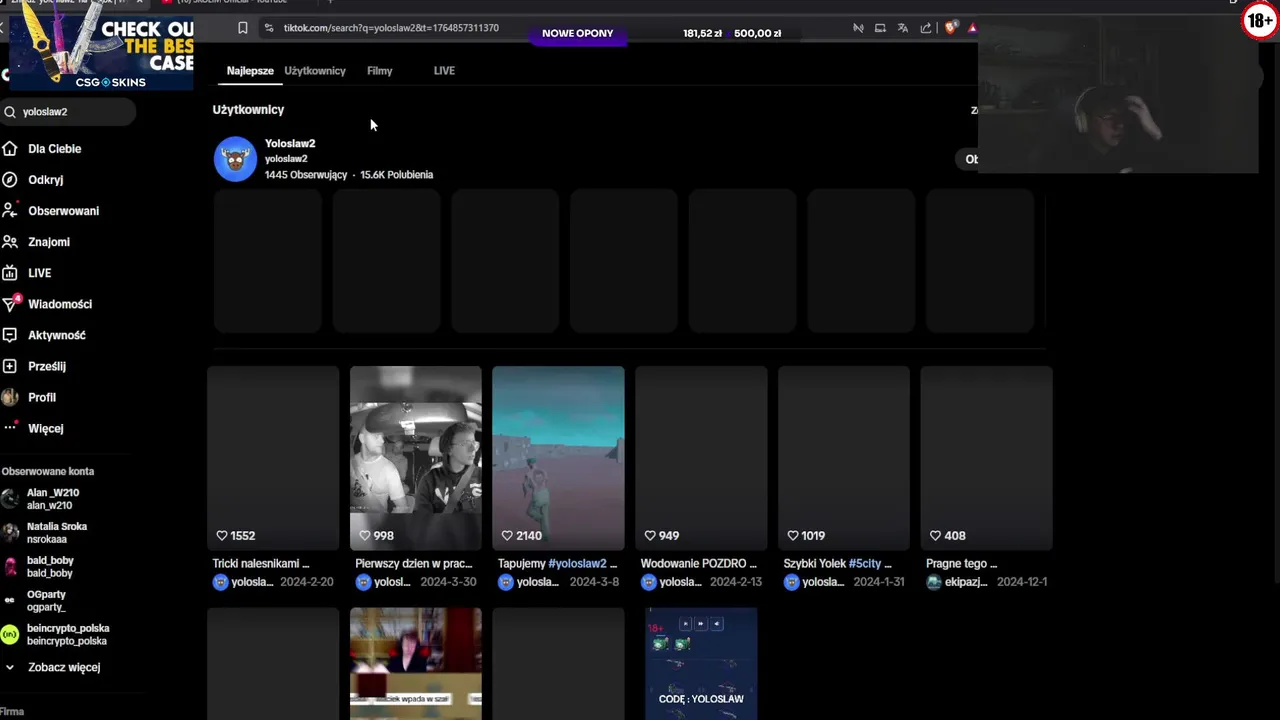Open the Brave Shields lion icon
Screen dimensions: 1280x720
click(x=950, y=28)
